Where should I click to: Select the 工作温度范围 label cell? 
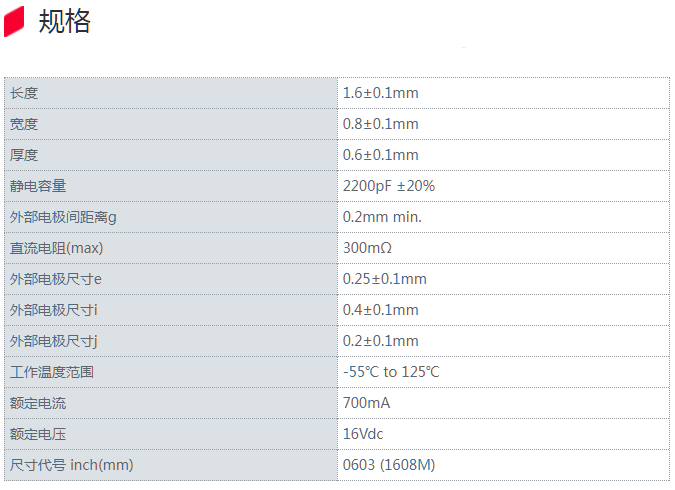pyautogui.click(x=171, y=372)
